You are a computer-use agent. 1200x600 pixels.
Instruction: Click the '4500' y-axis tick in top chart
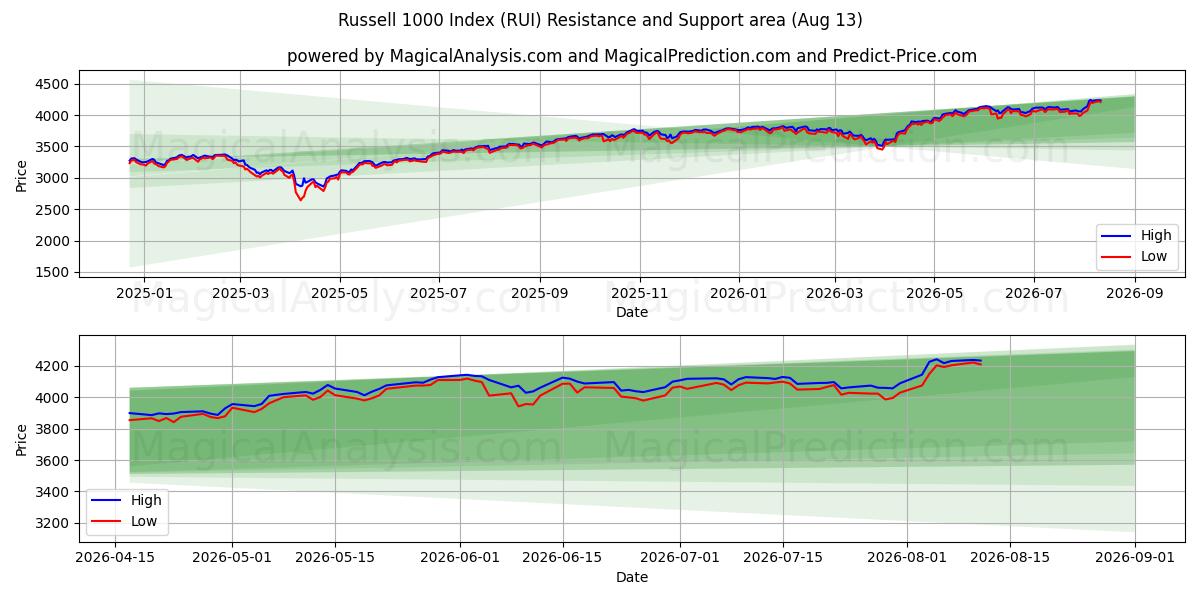click(52, 84)
